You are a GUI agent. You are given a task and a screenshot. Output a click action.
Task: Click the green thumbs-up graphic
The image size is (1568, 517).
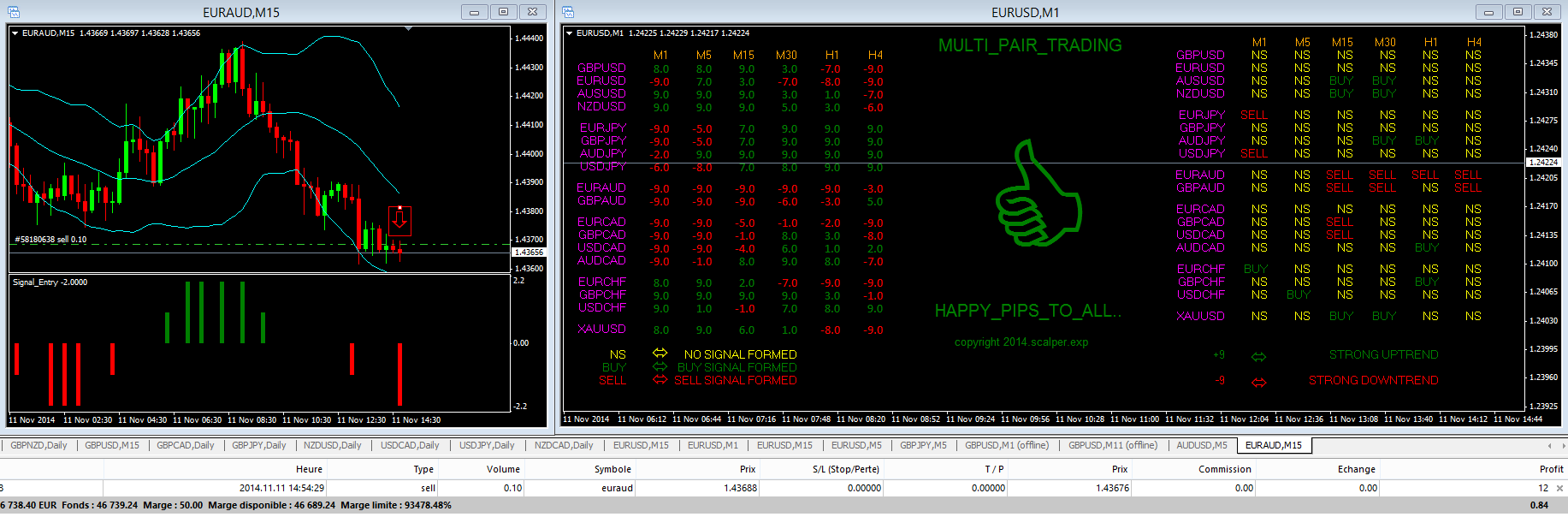pyautogui.click(x=1038, y=193)
